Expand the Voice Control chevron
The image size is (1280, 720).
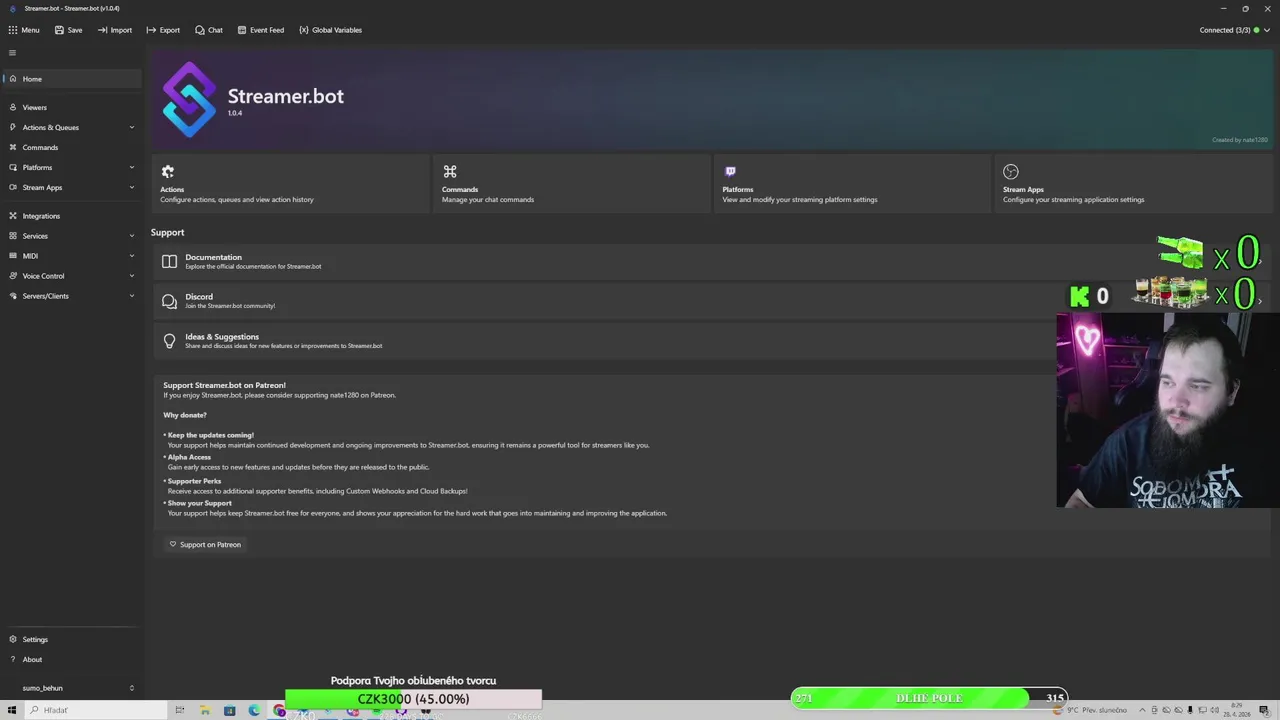[x=131, y=276]
